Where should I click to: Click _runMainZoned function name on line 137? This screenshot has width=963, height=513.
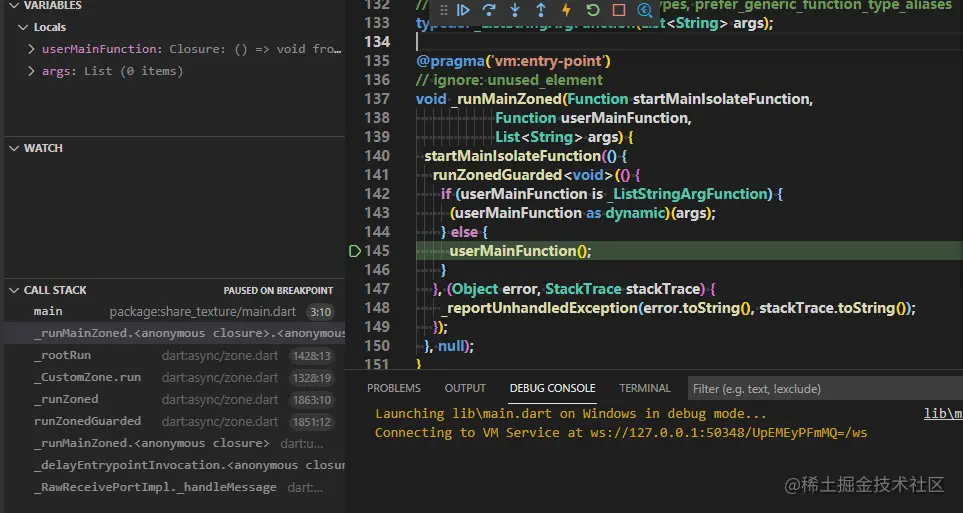tap(507, 99)
